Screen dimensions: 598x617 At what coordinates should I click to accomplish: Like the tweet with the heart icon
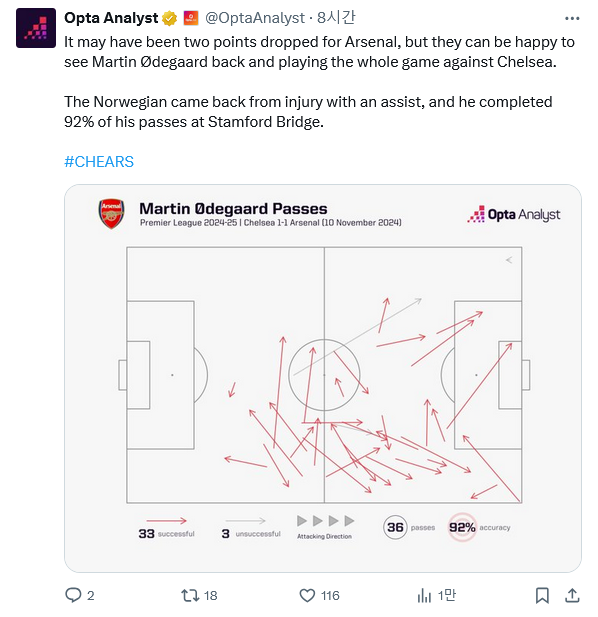(x=307, y=595)
